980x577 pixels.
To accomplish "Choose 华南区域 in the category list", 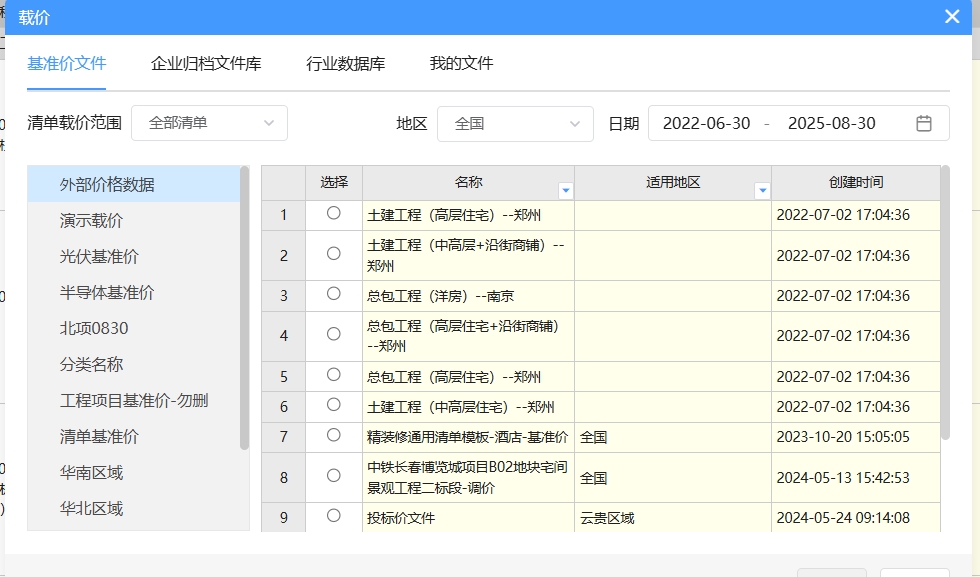I will pyautogui.click(x=91, y=473).
